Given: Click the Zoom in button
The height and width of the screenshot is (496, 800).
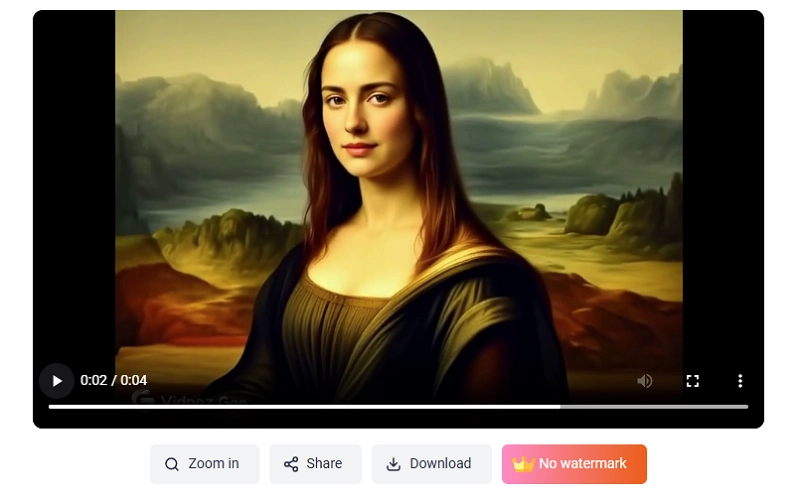Looking at the screenshot, I should tap(205, 464).
